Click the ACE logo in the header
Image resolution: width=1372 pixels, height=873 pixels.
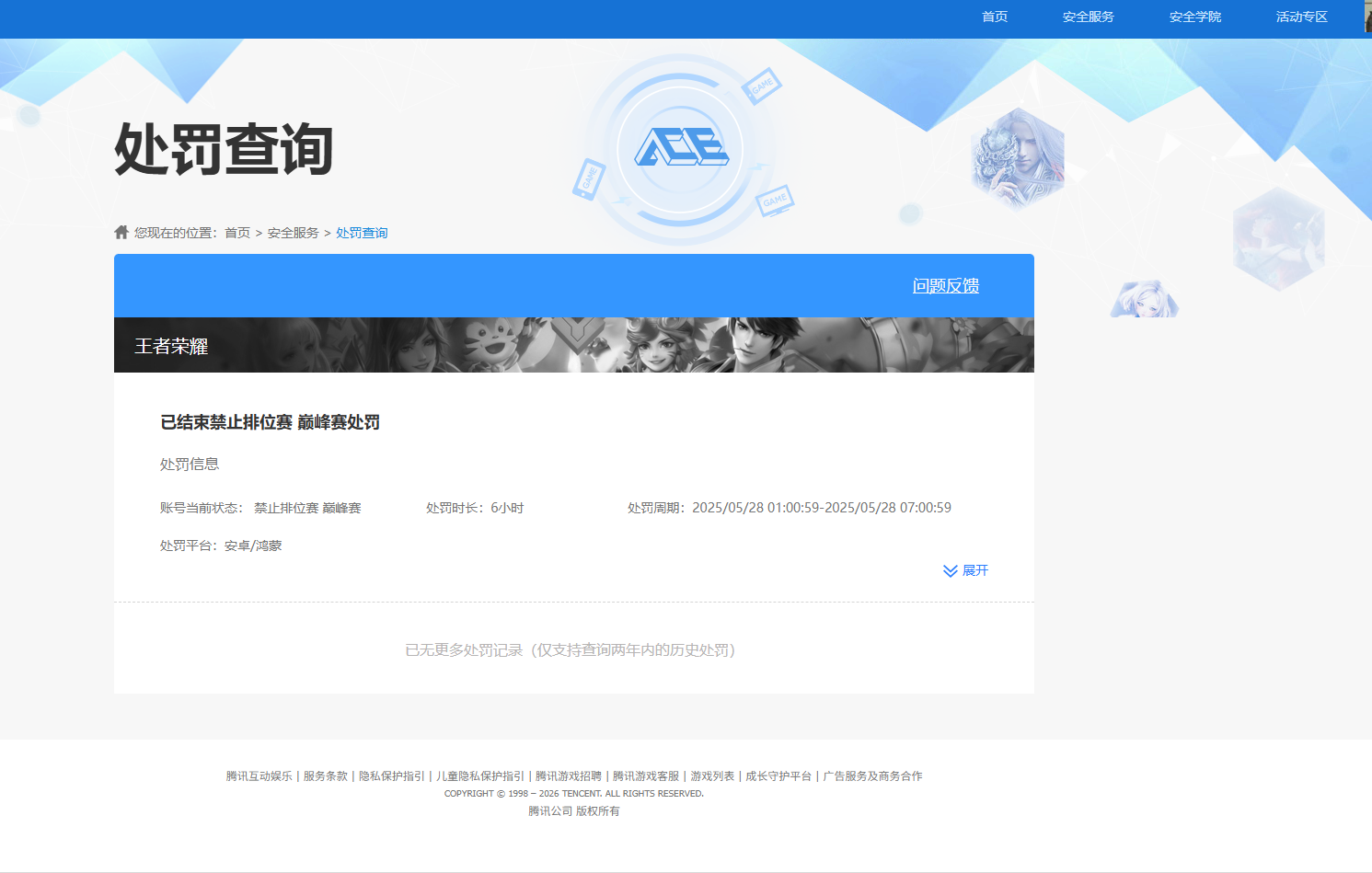tap(681, 147)
